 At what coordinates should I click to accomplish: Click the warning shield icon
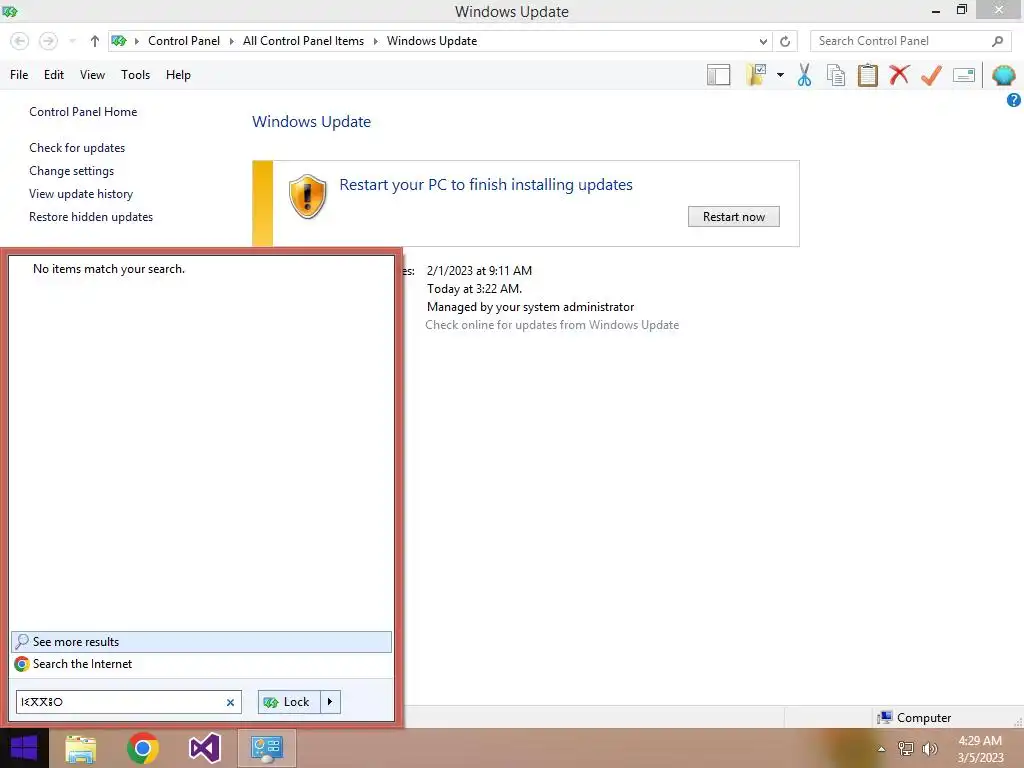pyautogui.click(x=308, y=196)
